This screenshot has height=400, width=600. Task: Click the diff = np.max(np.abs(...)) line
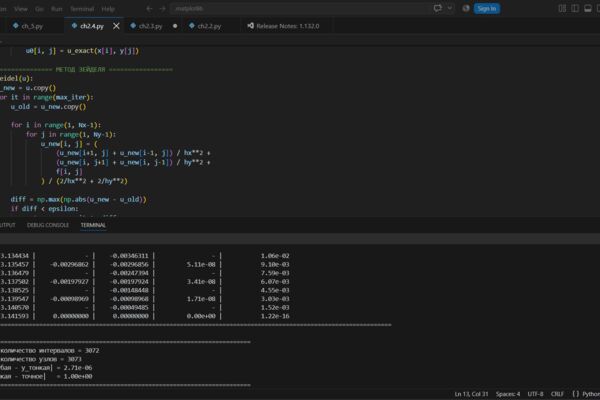coord(78,199)
